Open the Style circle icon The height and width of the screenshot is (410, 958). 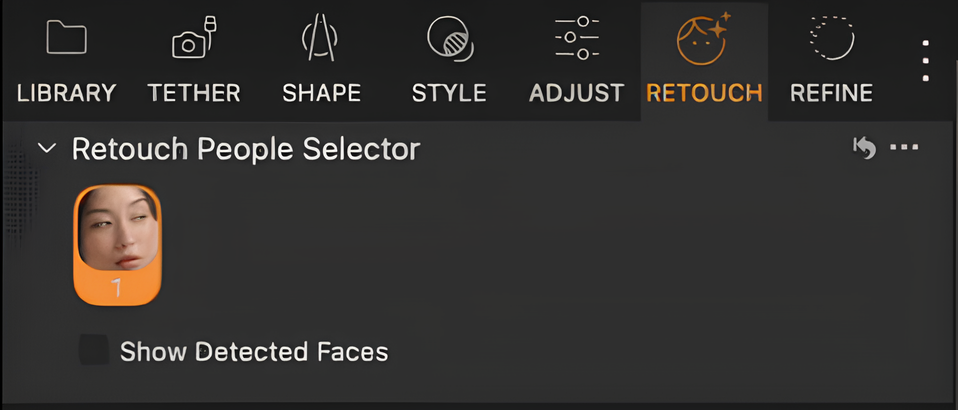pos(450,38)
